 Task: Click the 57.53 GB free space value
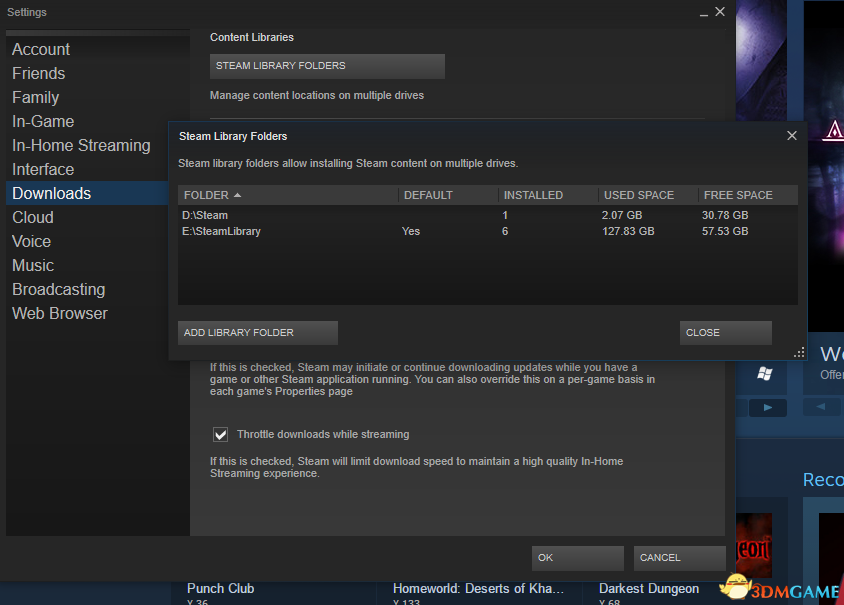click(x=725, y=231)
